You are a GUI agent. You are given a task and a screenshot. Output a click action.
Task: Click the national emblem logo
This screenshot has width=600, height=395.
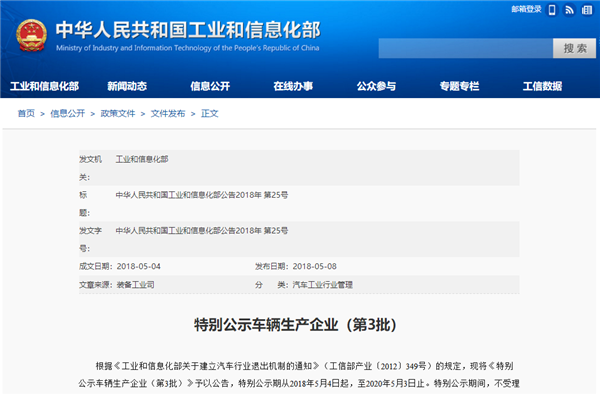31,35
